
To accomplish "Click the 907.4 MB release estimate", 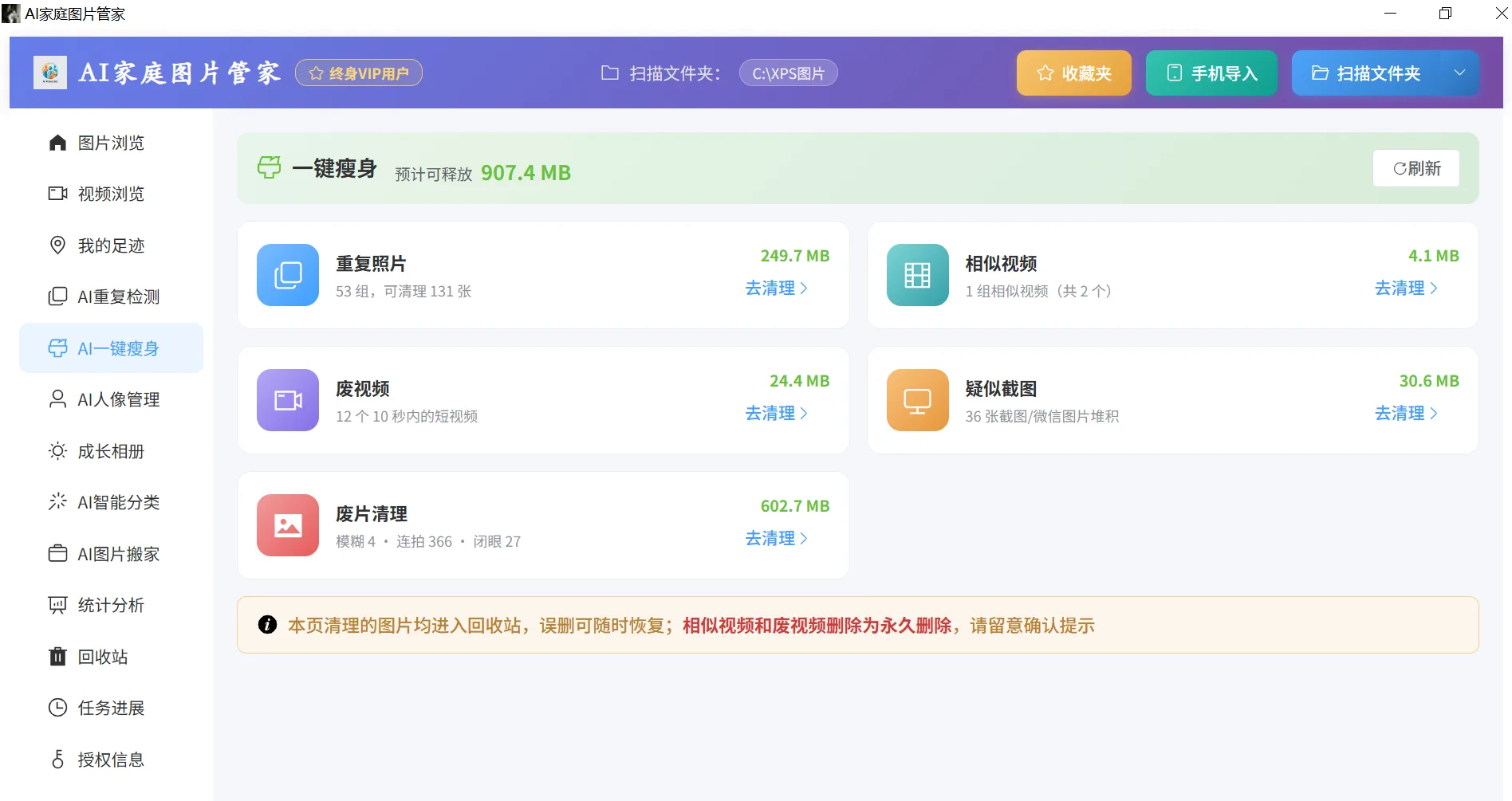I will pos(526,173).
